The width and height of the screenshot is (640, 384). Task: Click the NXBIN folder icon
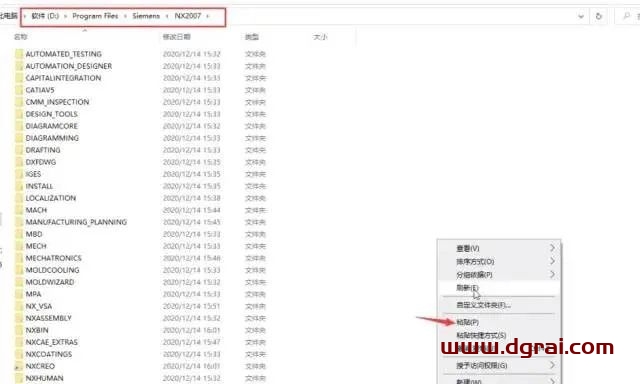[x=19, y=330]
